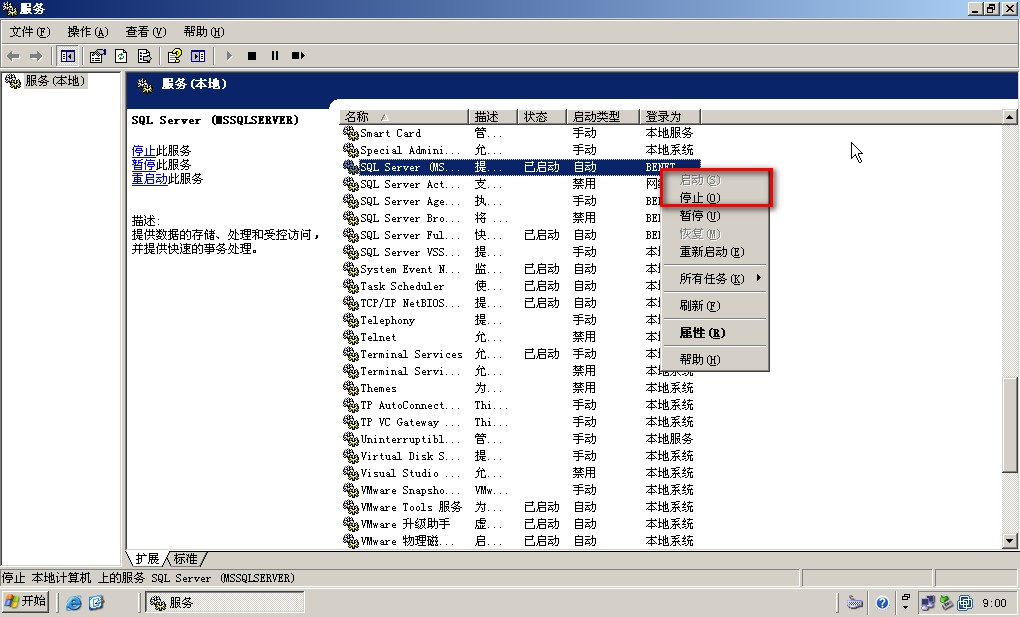Open the 文件(F) menu
Screen dimensions: 1020x617
30,32
